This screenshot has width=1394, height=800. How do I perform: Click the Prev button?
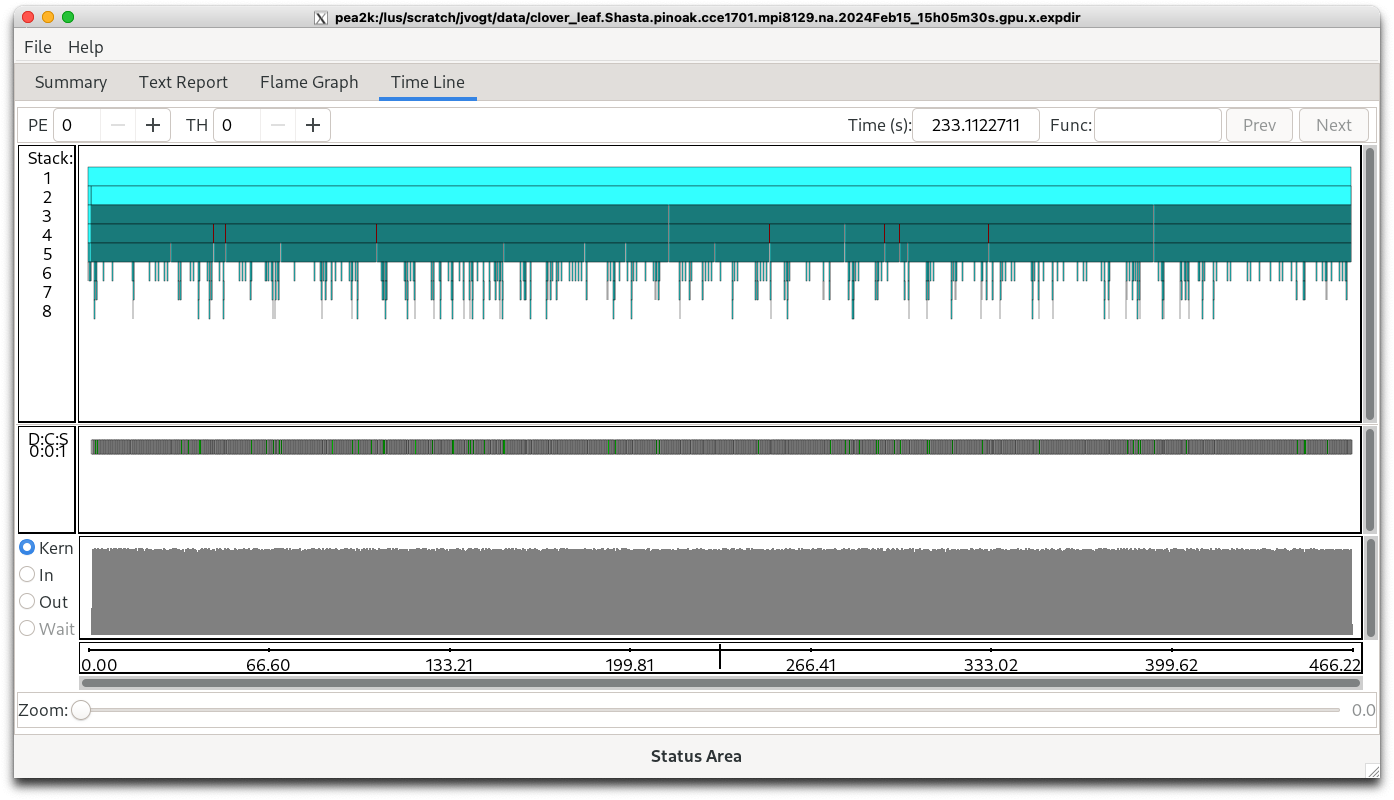1259,125
